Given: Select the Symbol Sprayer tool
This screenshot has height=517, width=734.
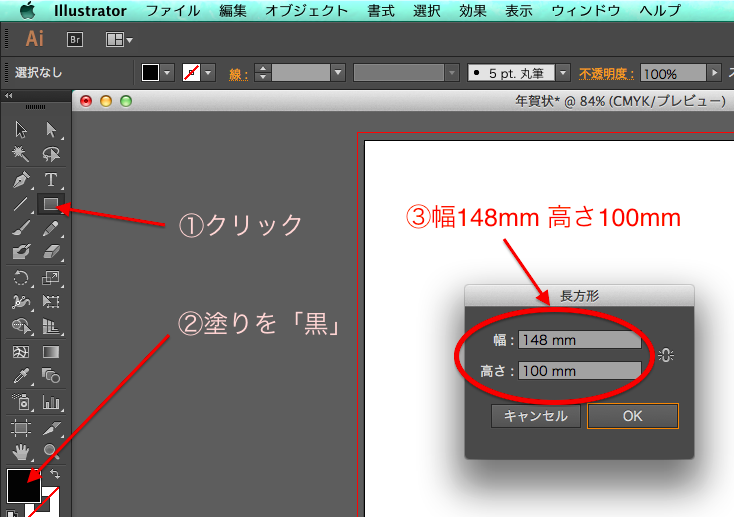Looking at the screenshot, I should [21, 402].
